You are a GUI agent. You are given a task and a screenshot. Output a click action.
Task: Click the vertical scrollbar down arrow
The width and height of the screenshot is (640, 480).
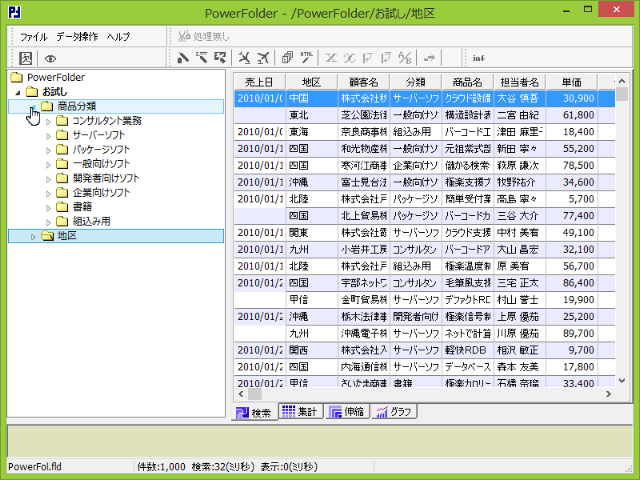(x=622, y=381)
